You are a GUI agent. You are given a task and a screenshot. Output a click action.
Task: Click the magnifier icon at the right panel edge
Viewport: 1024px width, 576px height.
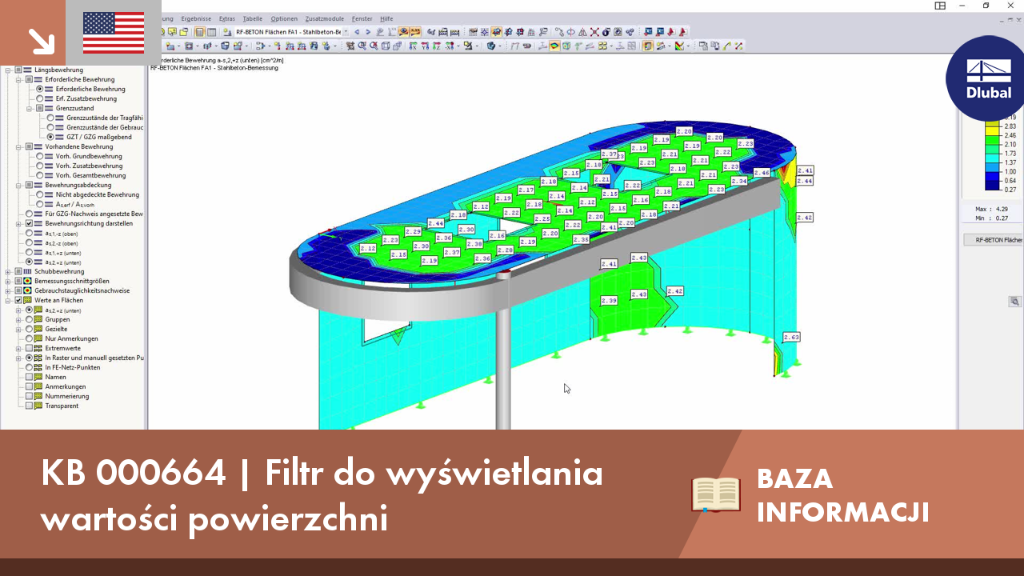coord(1014,302)
